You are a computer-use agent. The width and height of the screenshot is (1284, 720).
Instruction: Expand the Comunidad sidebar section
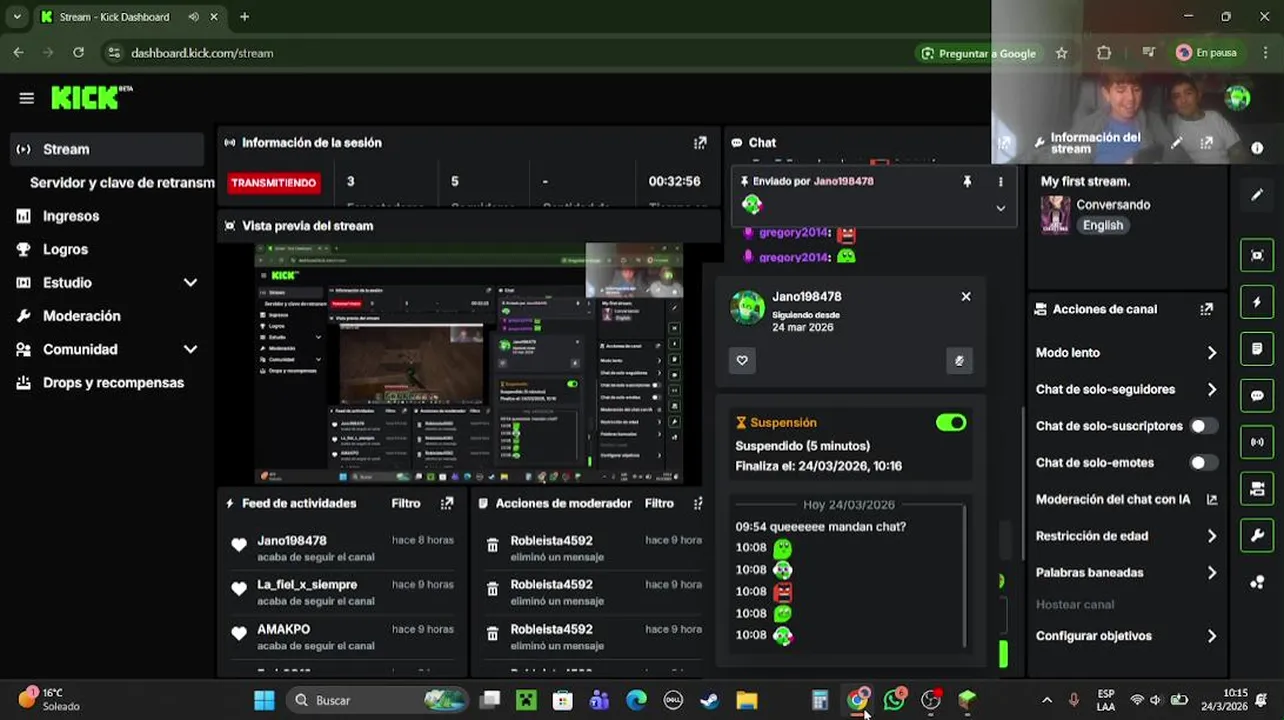pos(190,349)
